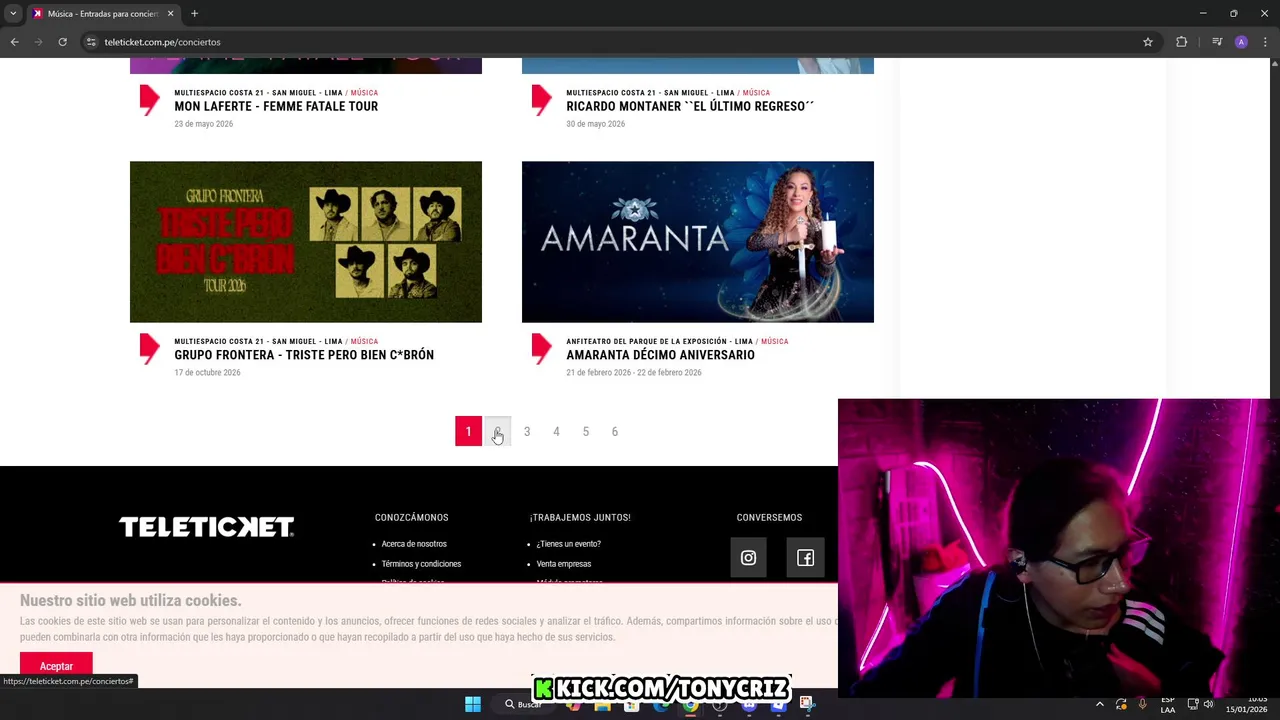Go to page 6 of concerts
Image resolution: width=1280 pixels, height=720 pixels.
tap(615, 431)
